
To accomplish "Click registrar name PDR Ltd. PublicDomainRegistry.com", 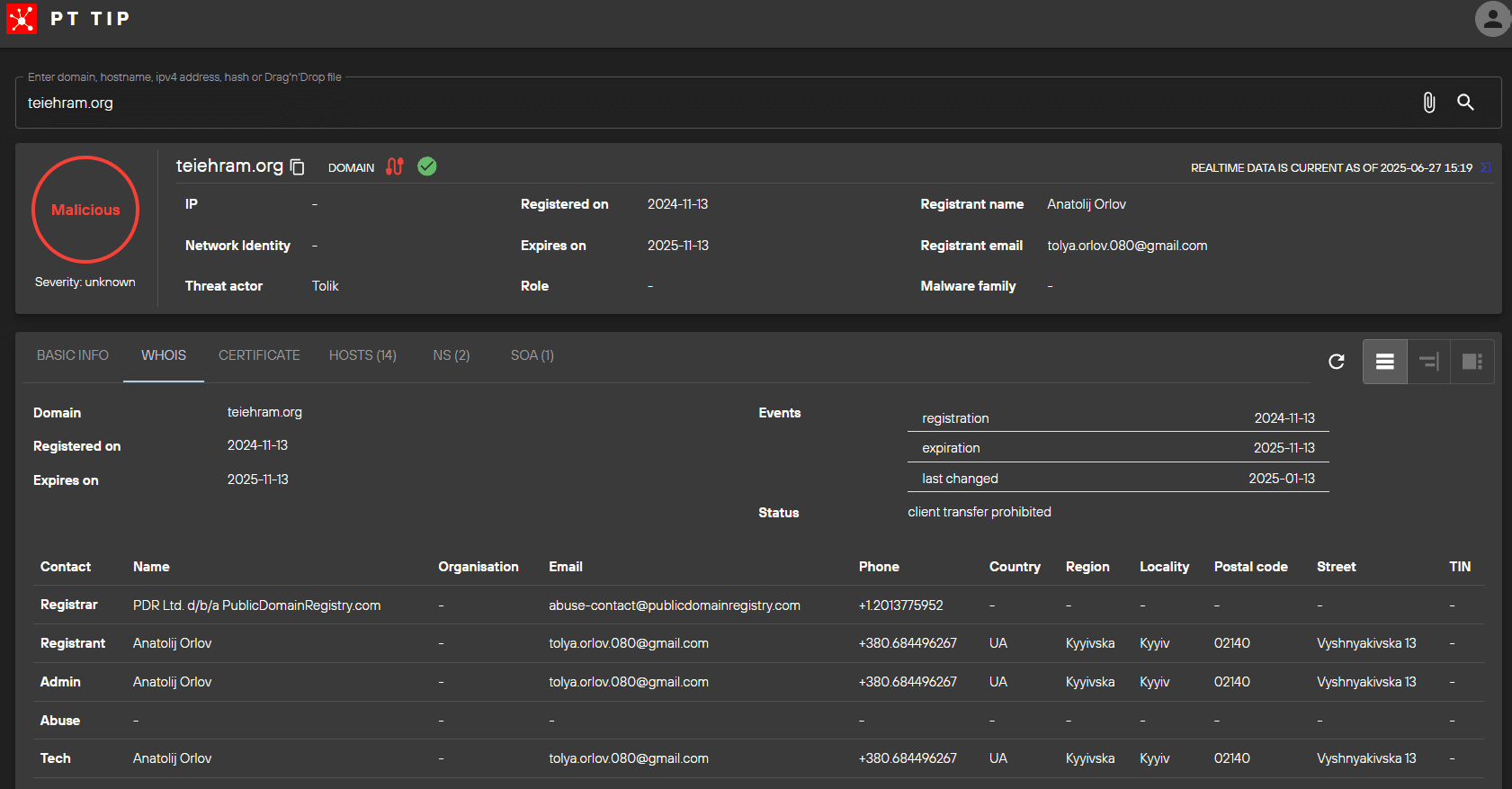I will click(x=256, y=605).
